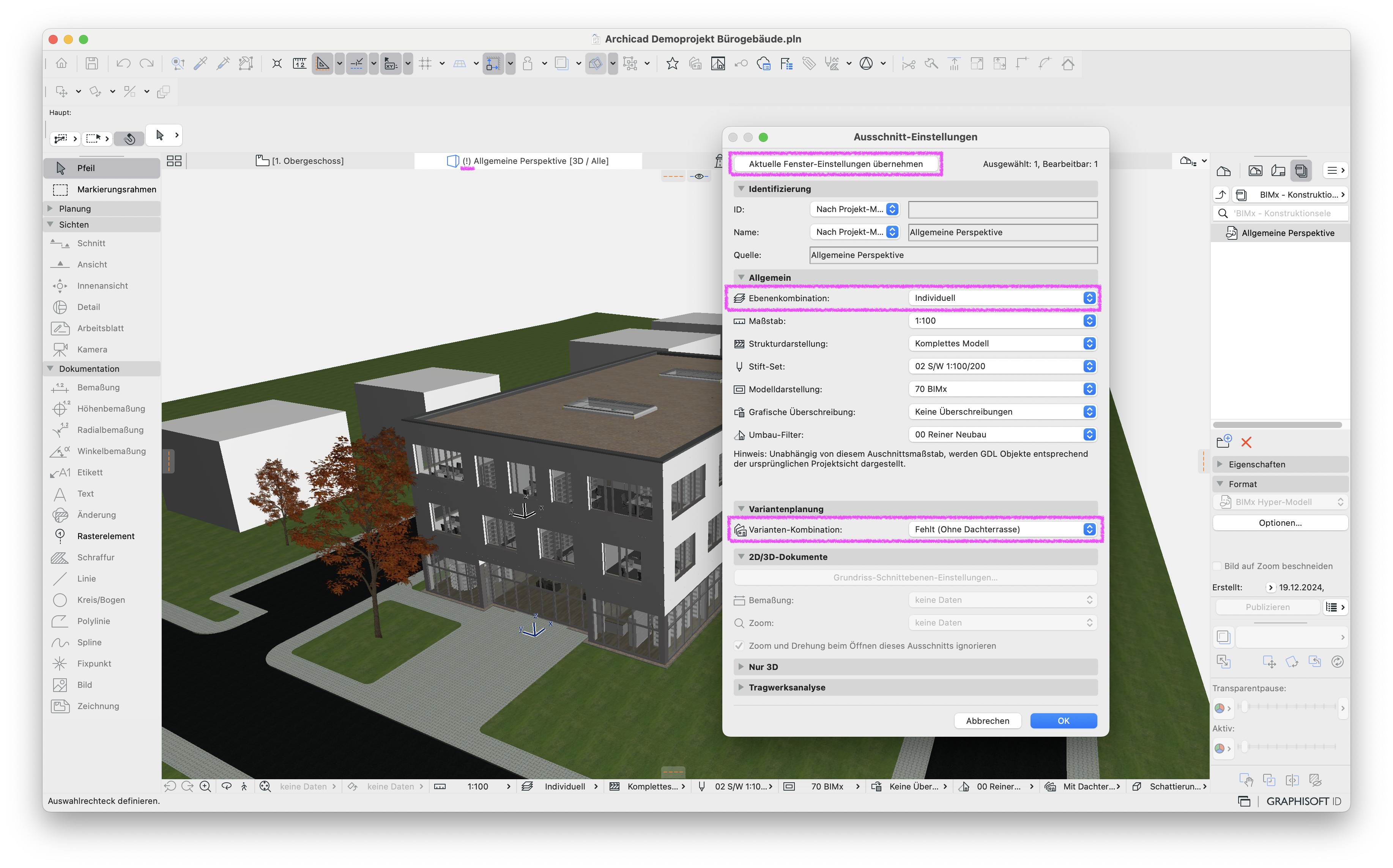The width and height of the screenshot is (1393, 868).
Task: Select Allgemeine Perspektive item in Organizer list
Action: (1280, 233)
